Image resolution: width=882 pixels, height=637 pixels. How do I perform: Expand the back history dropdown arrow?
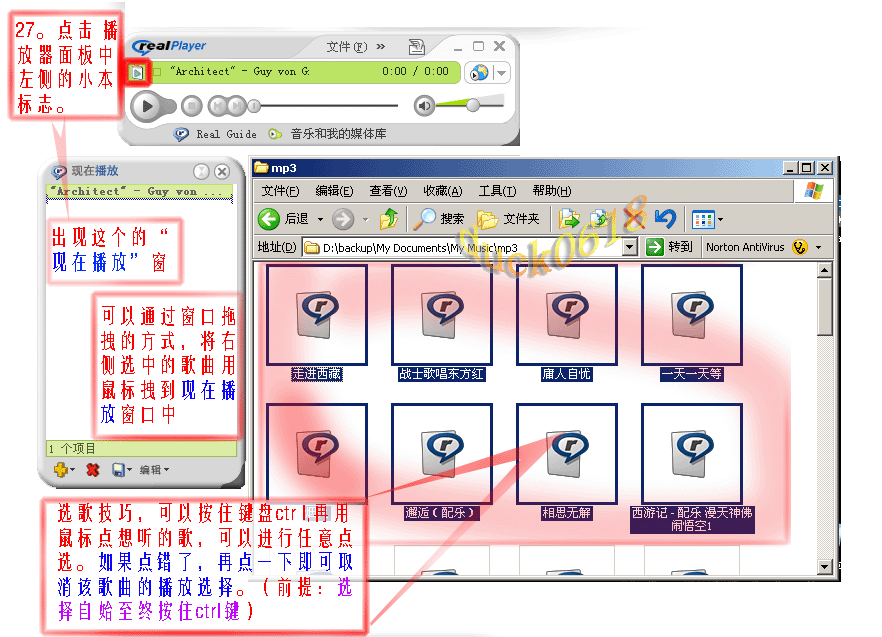point(320,219)
